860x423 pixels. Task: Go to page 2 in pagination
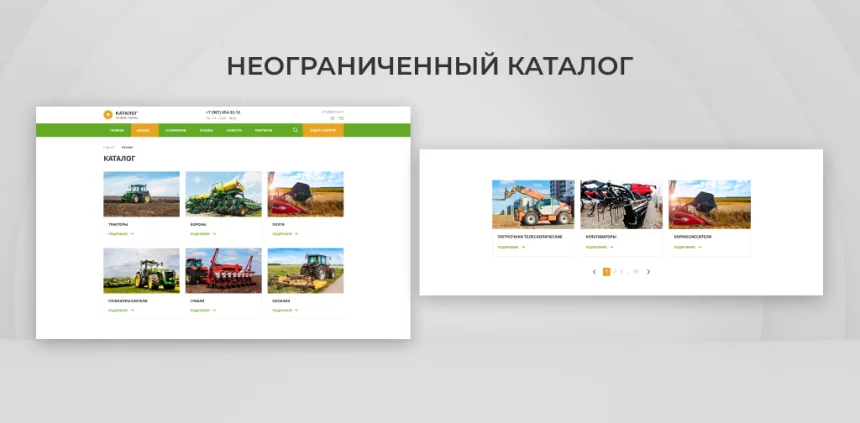[x=614, y=271]
